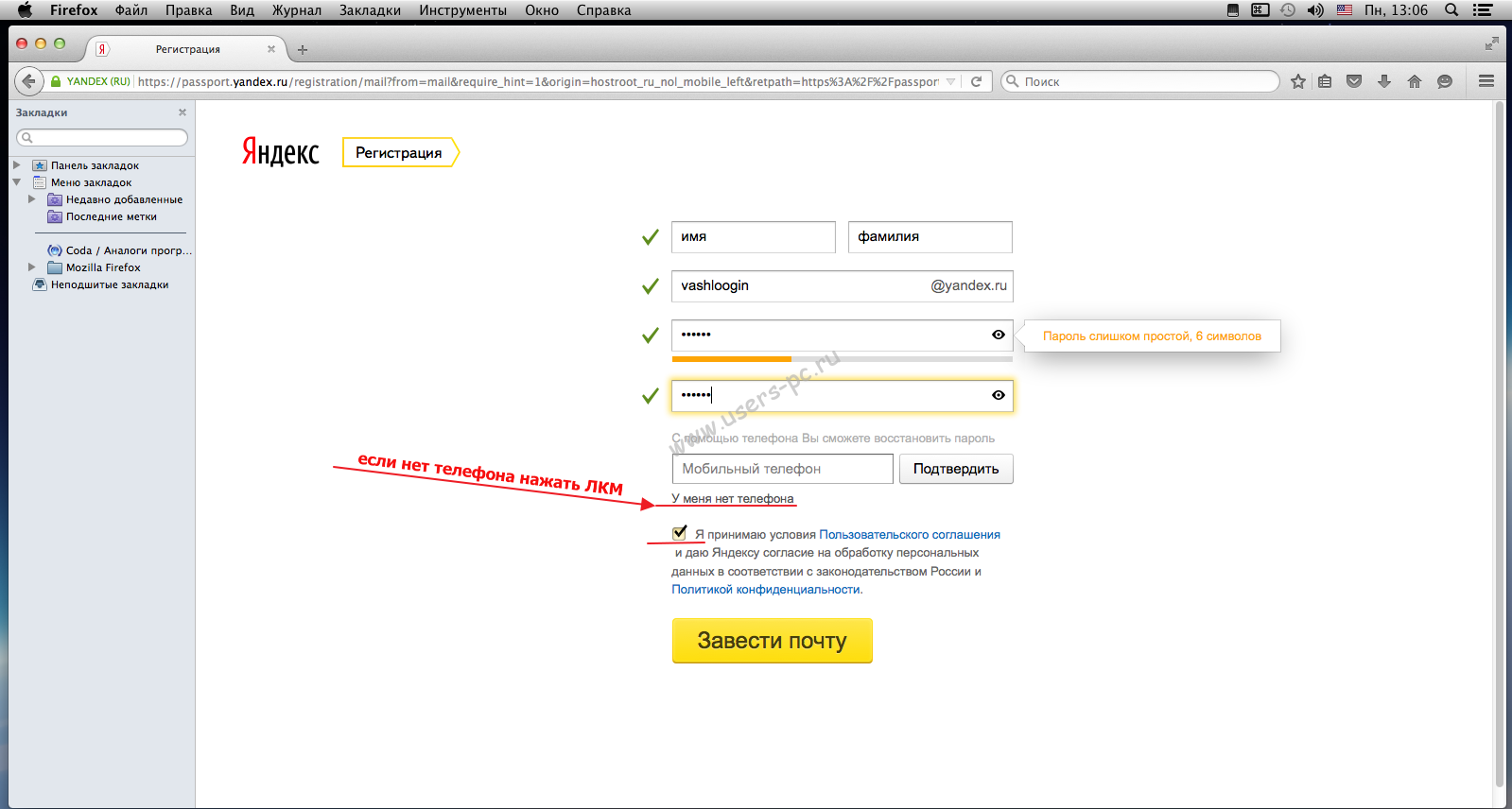Click the Регистрация label badge
This screenshot has height=809, width=1512.
tap(400, 152)
